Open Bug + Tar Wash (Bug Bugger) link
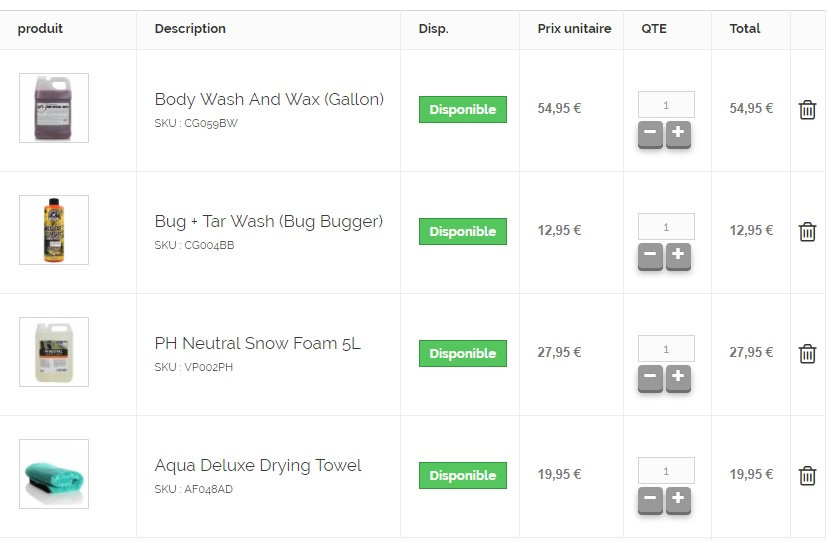 tap(268, 221)
